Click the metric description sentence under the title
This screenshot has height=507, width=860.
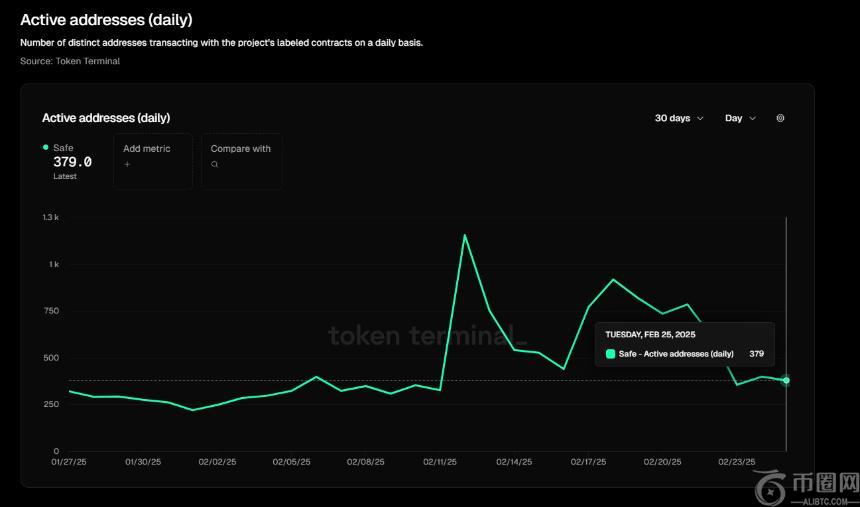222,43
